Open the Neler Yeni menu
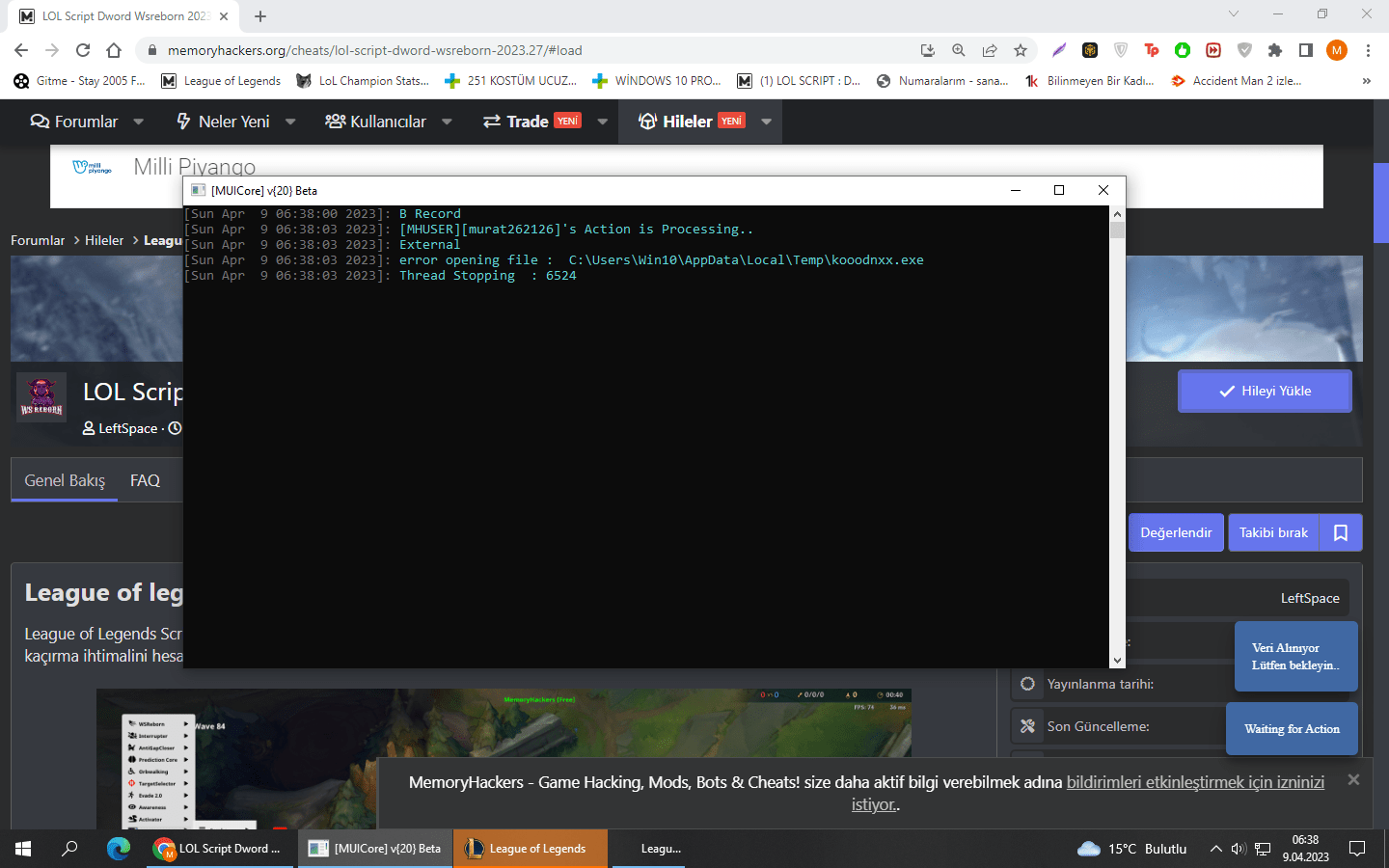 click(x=223, y=122)
